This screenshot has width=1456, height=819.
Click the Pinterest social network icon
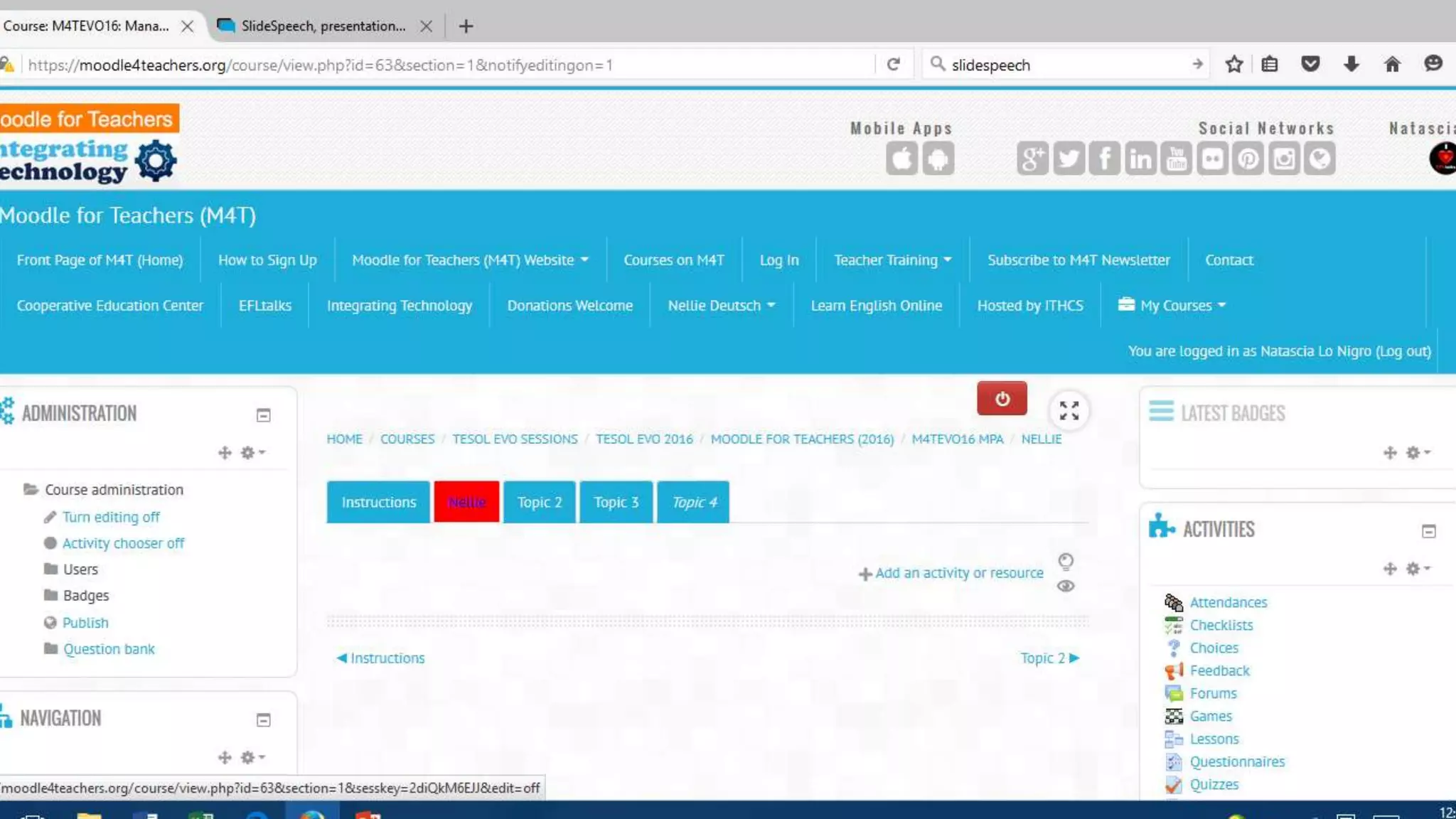(1248, 158)
